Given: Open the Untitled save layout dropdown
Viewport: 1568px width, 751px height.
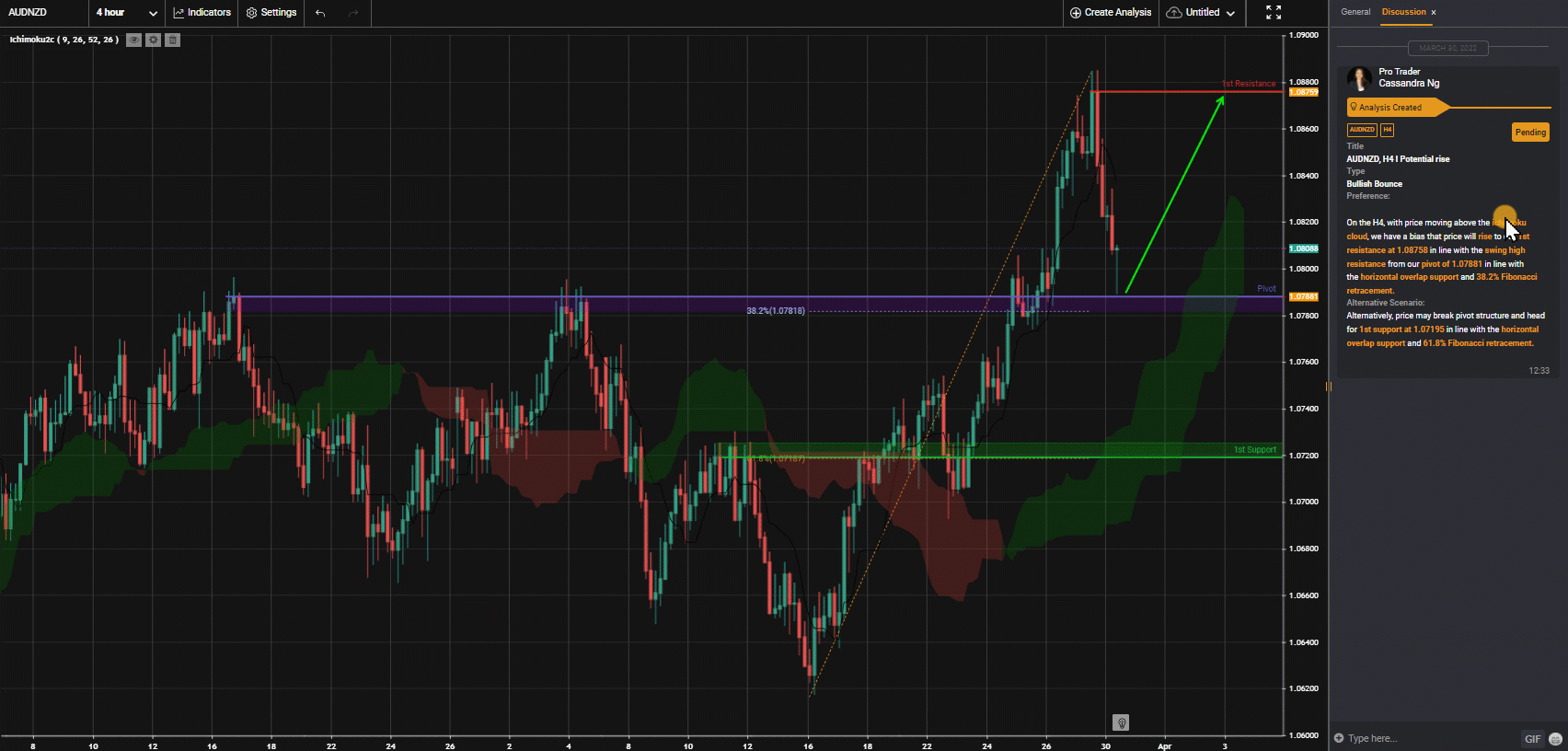Looking at the screenshot, I should coord(1200,13).
